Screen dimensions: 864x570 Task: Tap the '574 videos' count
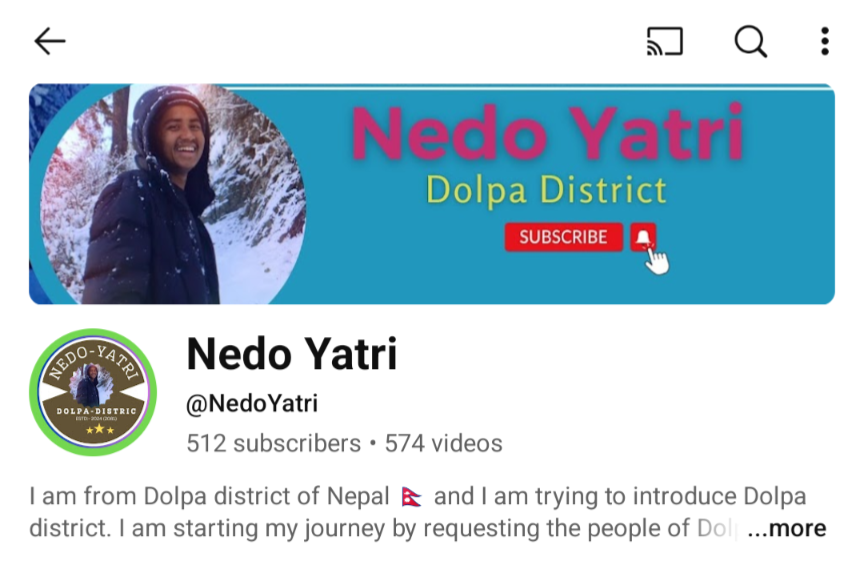coord(444,443)
